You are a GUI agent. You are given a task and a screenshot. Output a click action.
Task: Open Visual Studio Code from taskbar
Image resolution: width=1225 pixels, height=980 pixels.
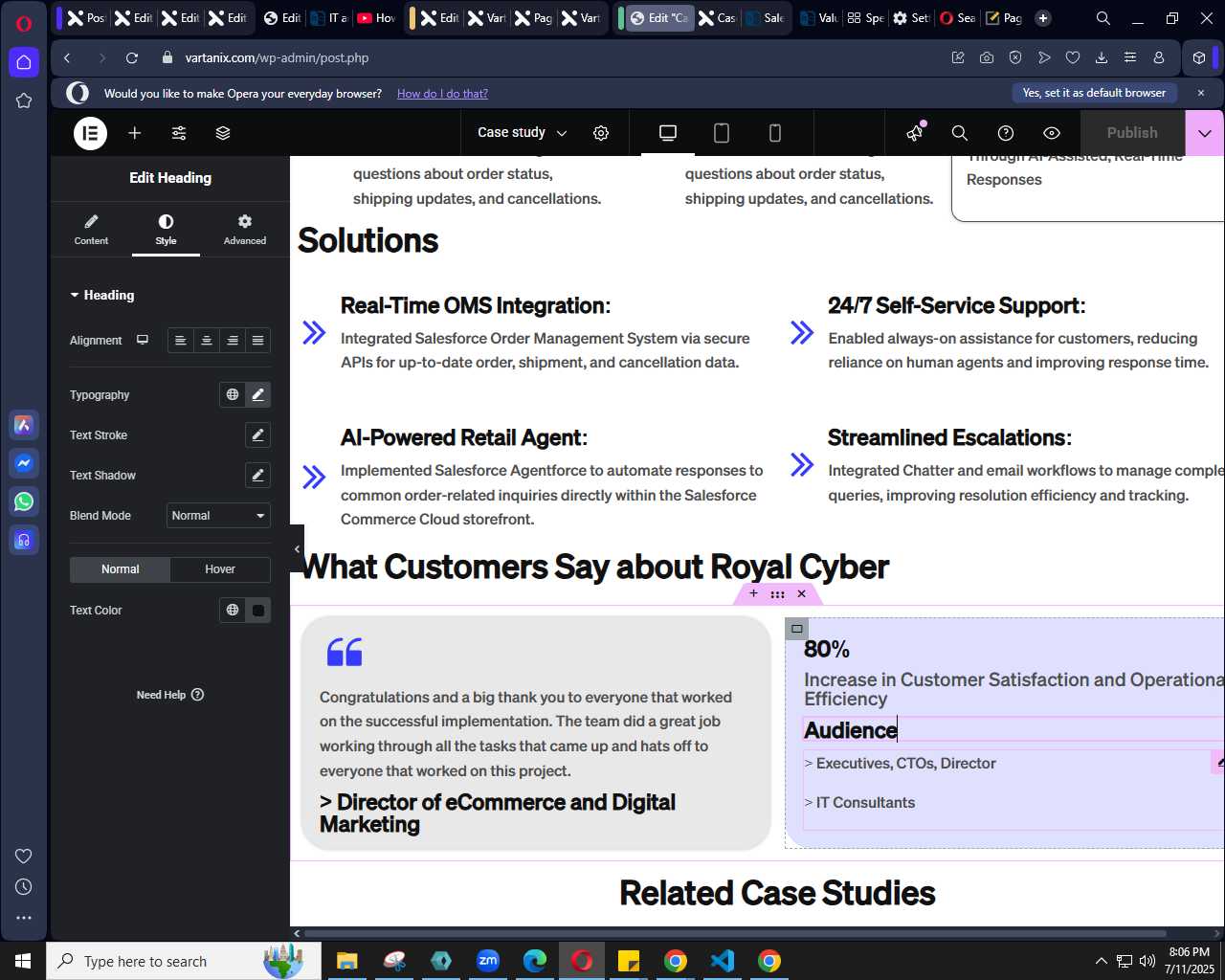[x=723, y=961]
